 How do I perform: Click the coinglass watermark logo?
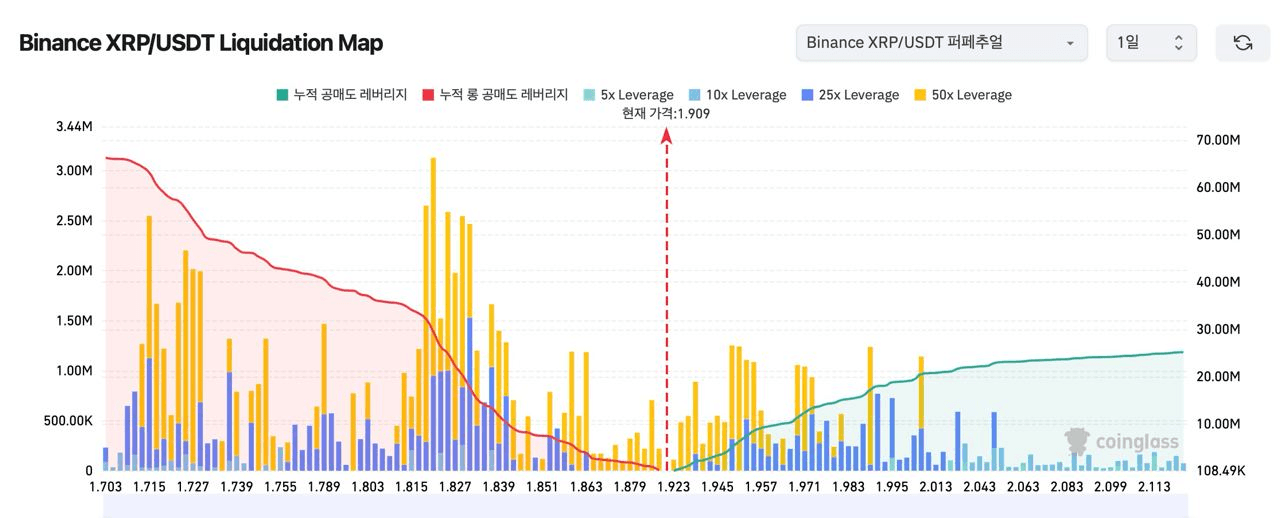(x=1121, y=441)
